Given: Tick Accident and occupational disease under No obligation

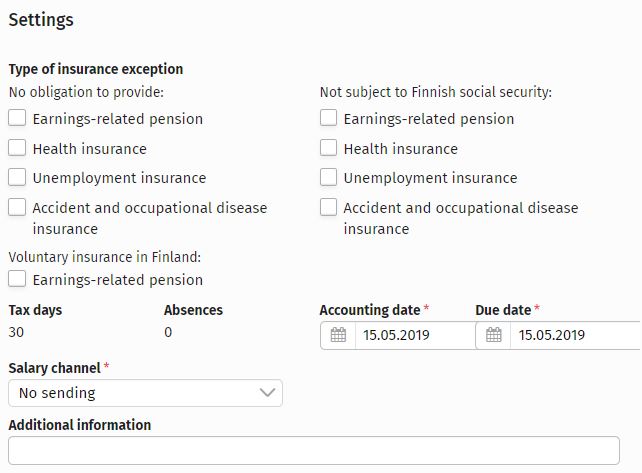Looking at the screenshot, I should click(x=17, y=207).
